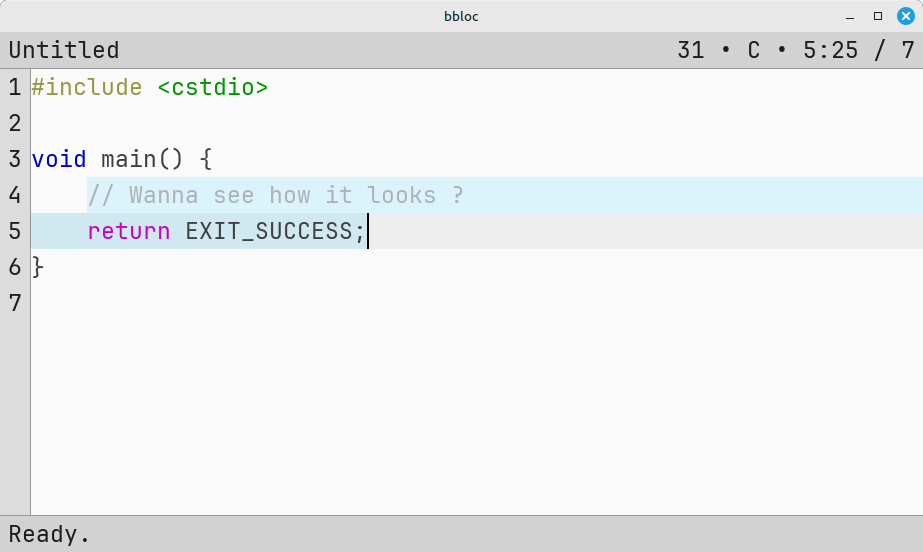Click line number 6 in the gutter
This screenshot has height=552, width=923.
point(15,267)
